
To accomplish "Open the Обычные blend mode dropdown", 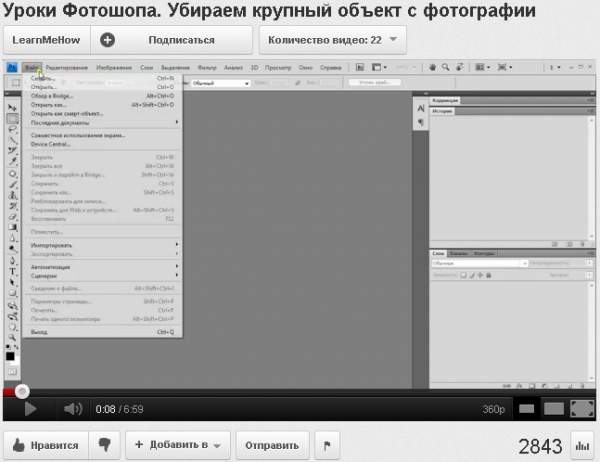I will (479, 263).
